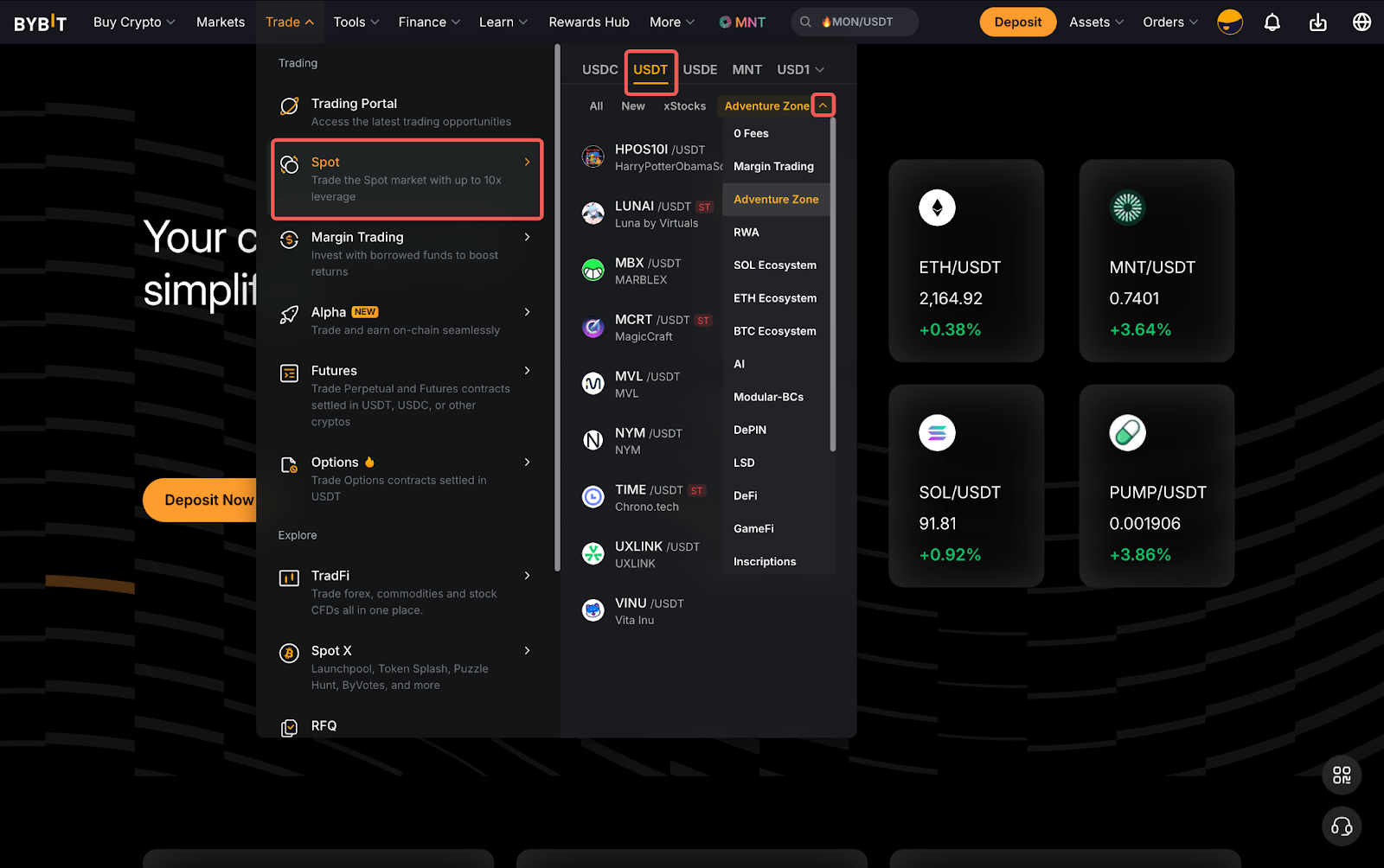1384x868 pixels.
Task: Click the notification bell icon
Action: 1272,22
